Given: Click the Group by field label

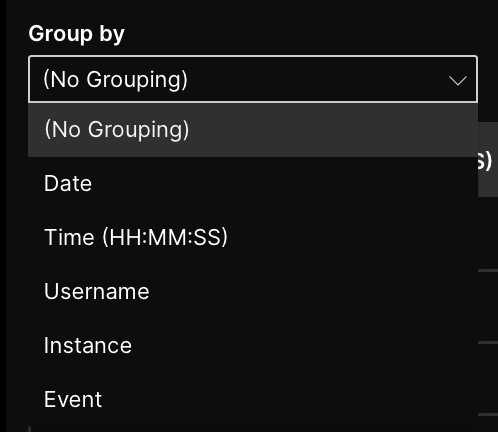Looking at the screenshot, I should pos(76,34).
